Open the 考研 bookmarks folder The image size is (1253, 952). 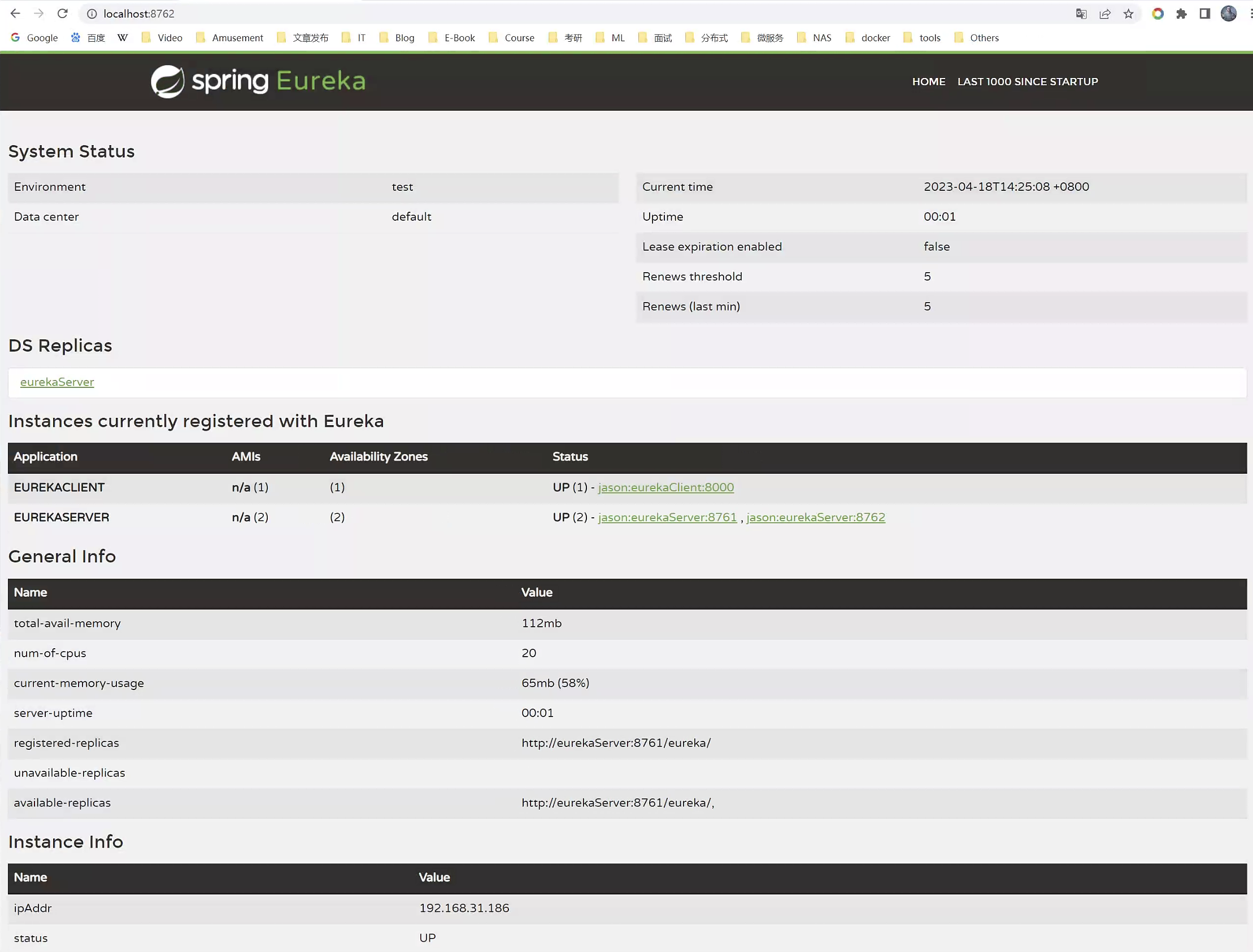pos(565,38)
